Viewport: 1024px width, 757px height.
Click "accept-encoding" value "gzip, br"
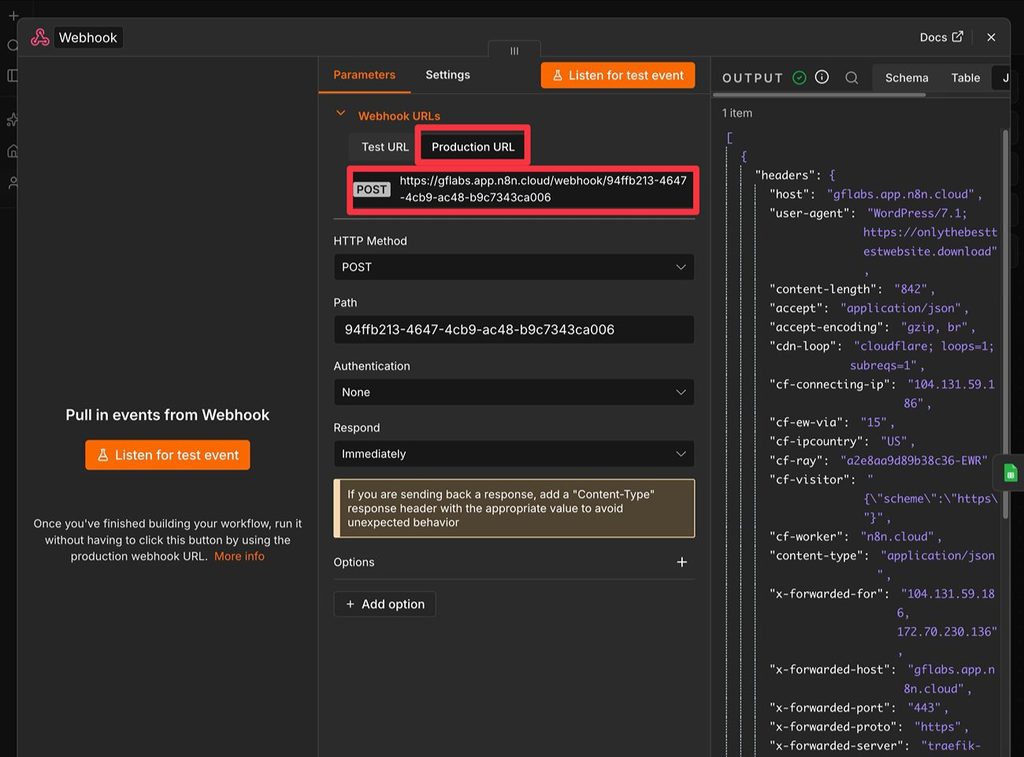(934, 327)
